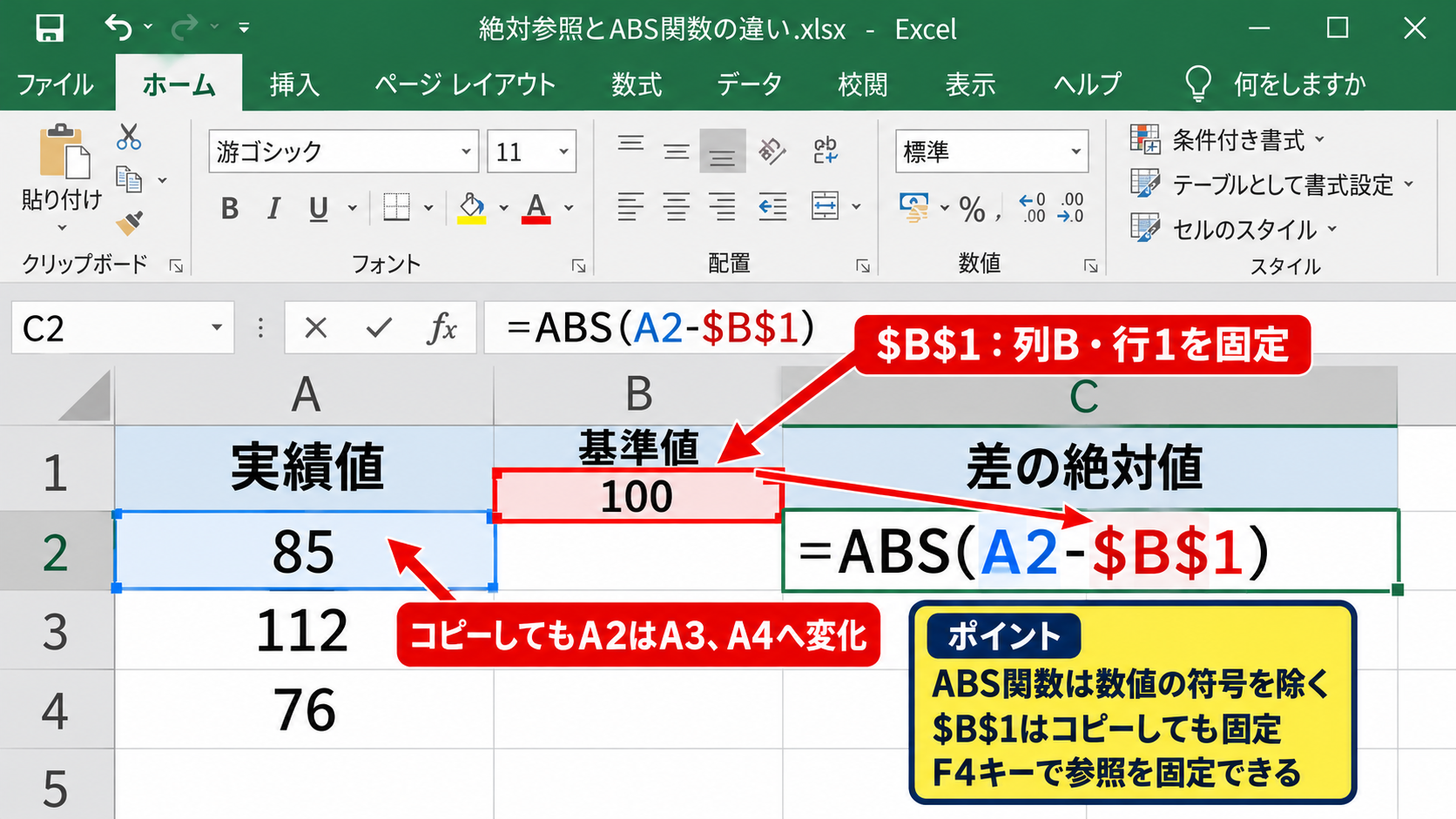
Task: Click column B header
Action: (638, 395)
